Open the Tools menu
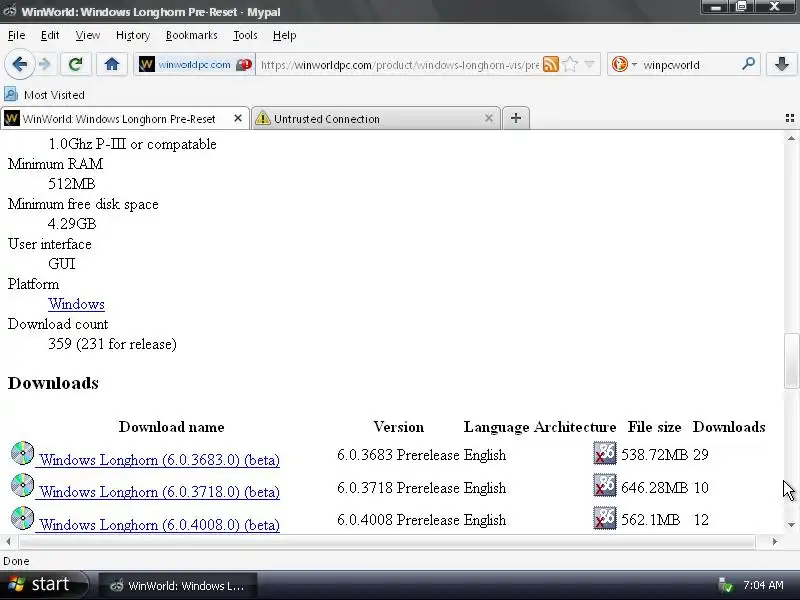The image size is (800, 600). (x=245, y=35)
